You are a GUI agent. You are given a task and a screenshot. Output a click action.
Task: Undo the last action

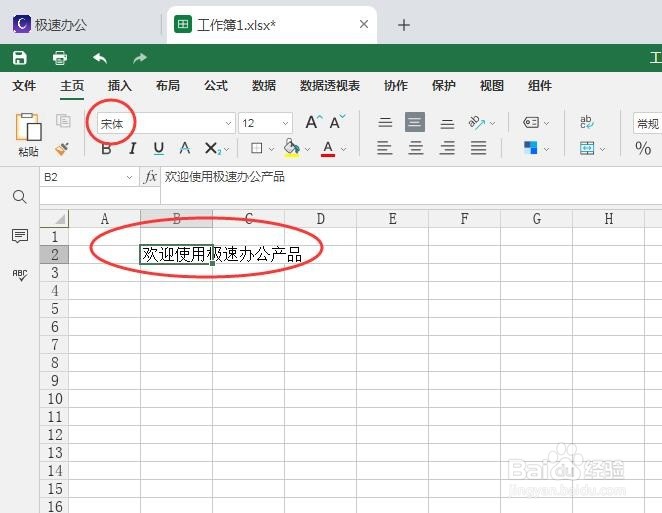point(100,58)
